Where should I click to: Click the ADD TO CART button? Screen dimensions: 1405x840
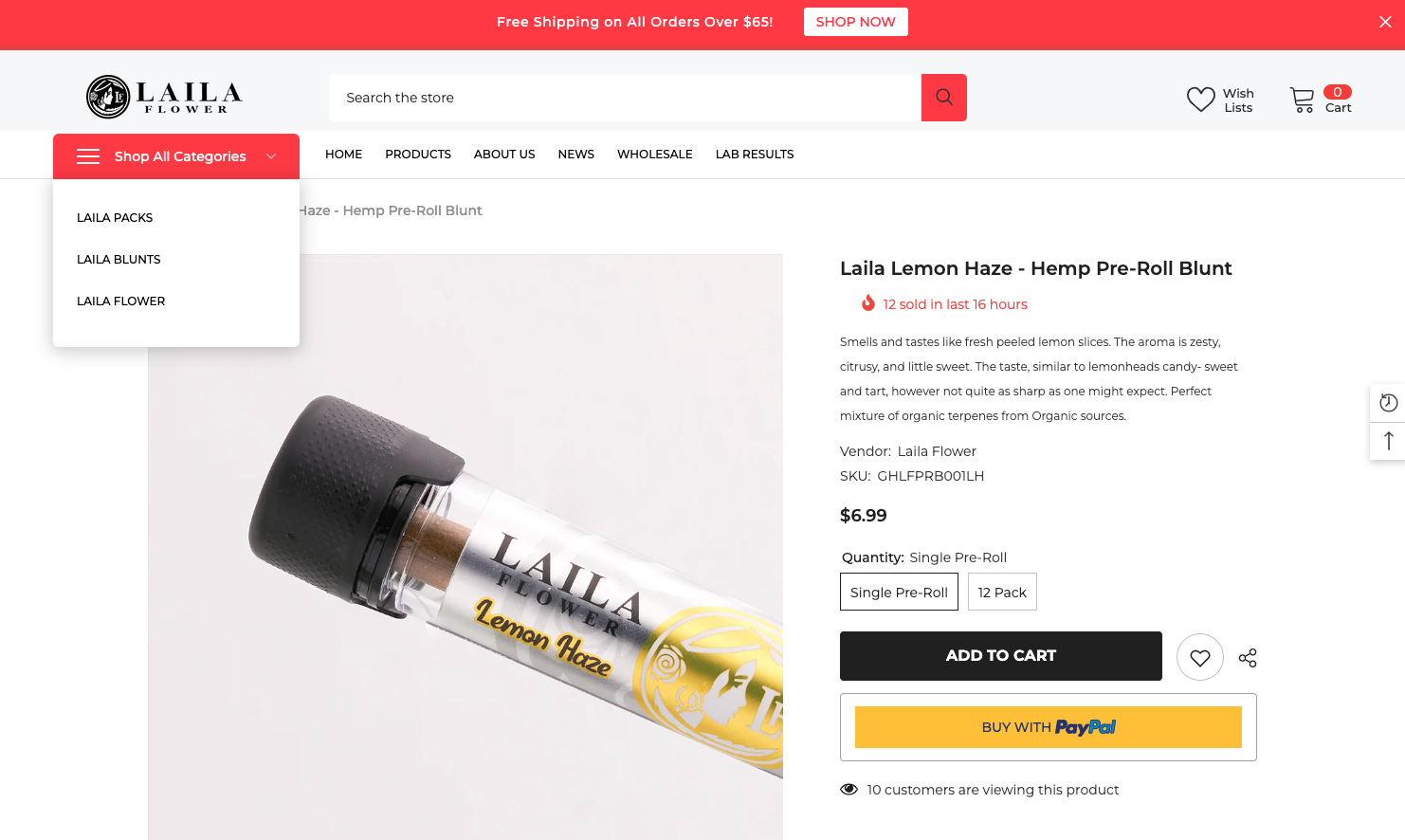pos(1001,656)
